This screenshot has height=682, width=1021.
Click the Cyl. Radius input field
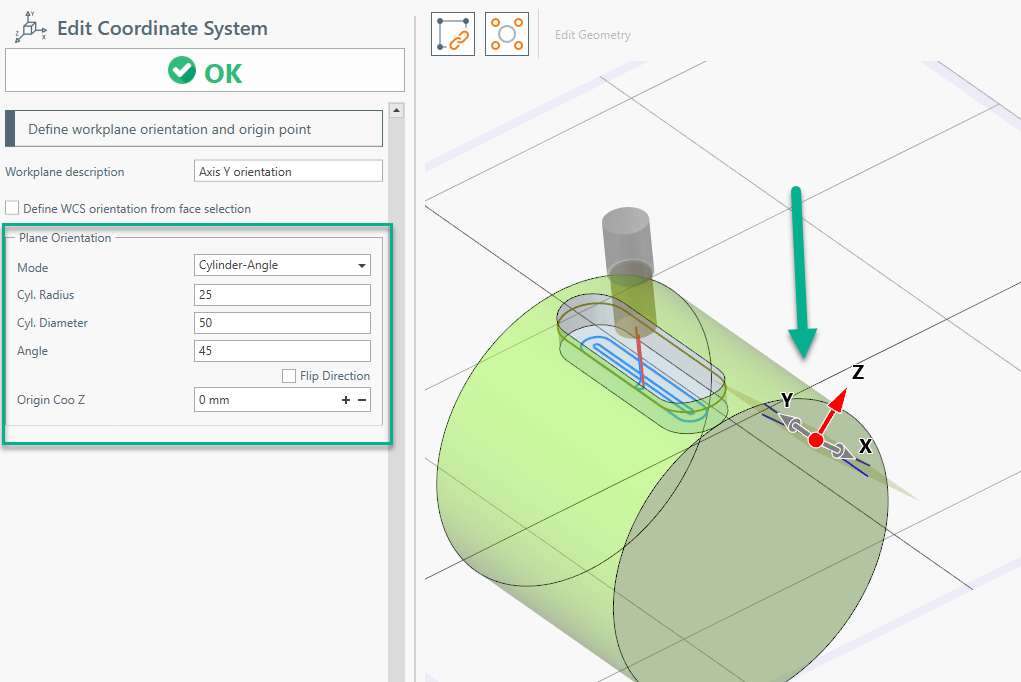click(x=282, y=295)
